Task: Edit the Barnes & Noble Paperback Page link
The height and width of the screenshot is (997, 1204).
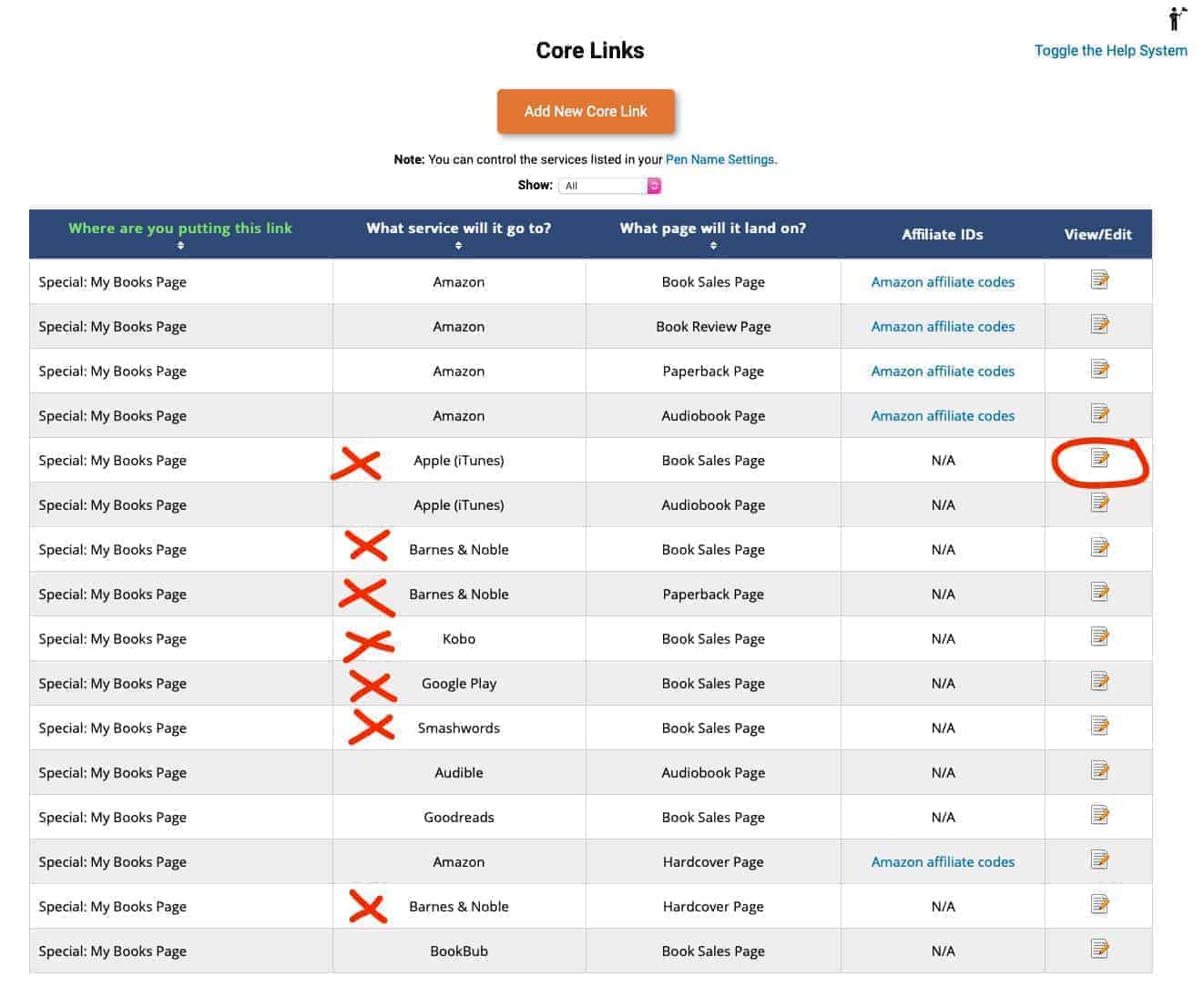Action: [1099, 592]
